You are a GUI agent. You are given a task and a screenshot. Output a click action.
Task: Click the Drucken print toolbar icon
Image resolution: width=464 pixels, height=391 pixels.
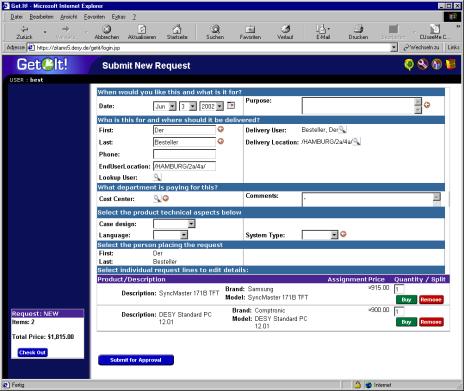[358, 32]
